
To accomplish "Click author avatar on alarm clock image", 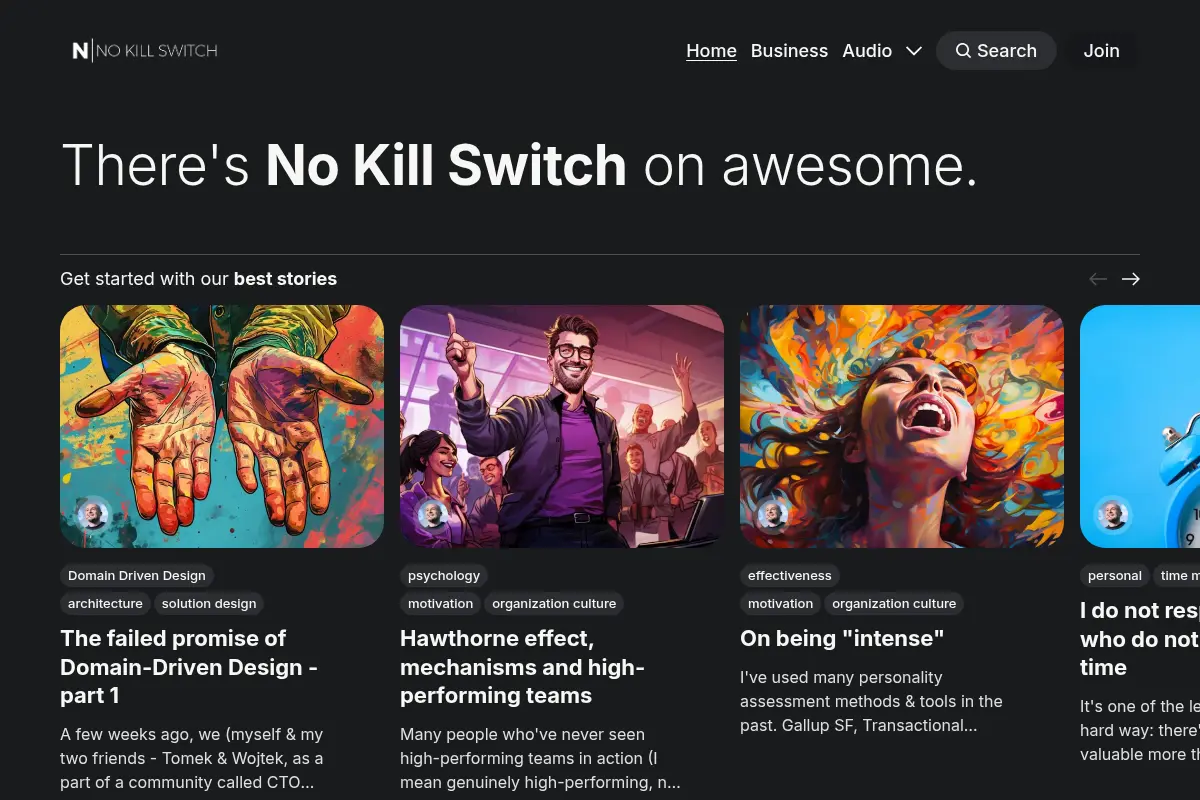I will [x=1113, y=515].
